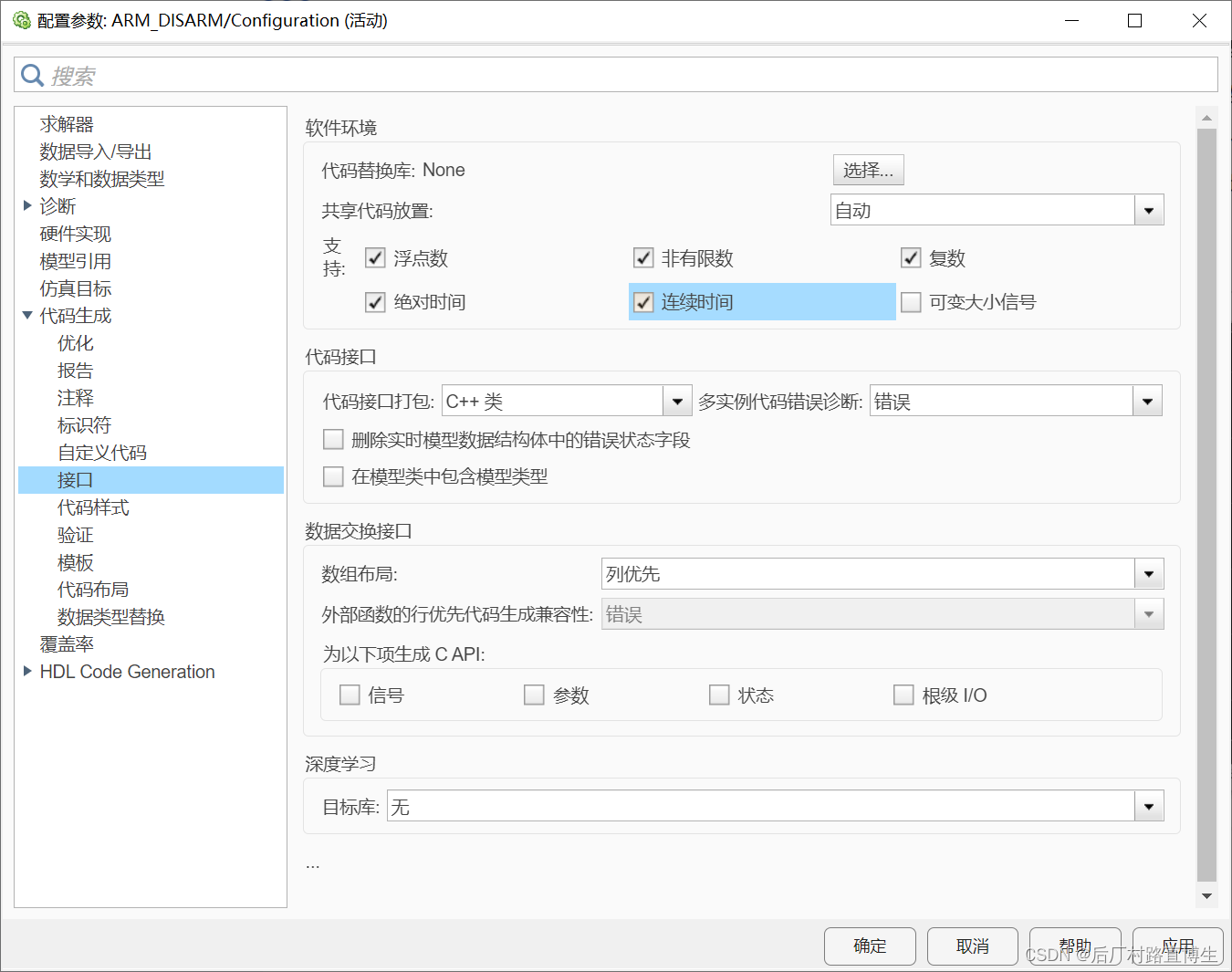Click the ... ellipsis to show more options
This screenshot has height=972, width=1232.
(313, 864)
